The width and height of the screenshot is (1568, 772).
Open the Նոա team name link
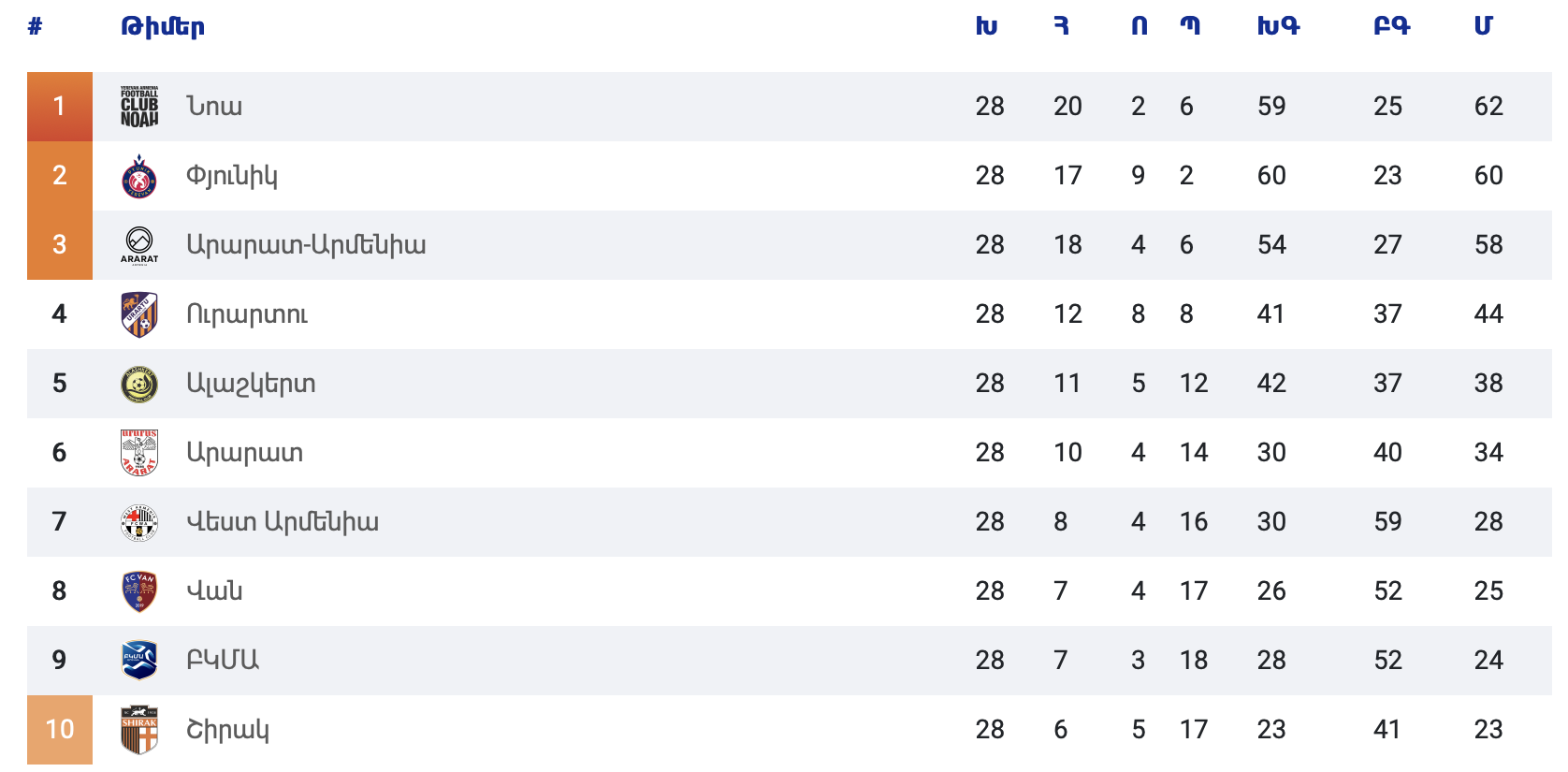point(214,107)
